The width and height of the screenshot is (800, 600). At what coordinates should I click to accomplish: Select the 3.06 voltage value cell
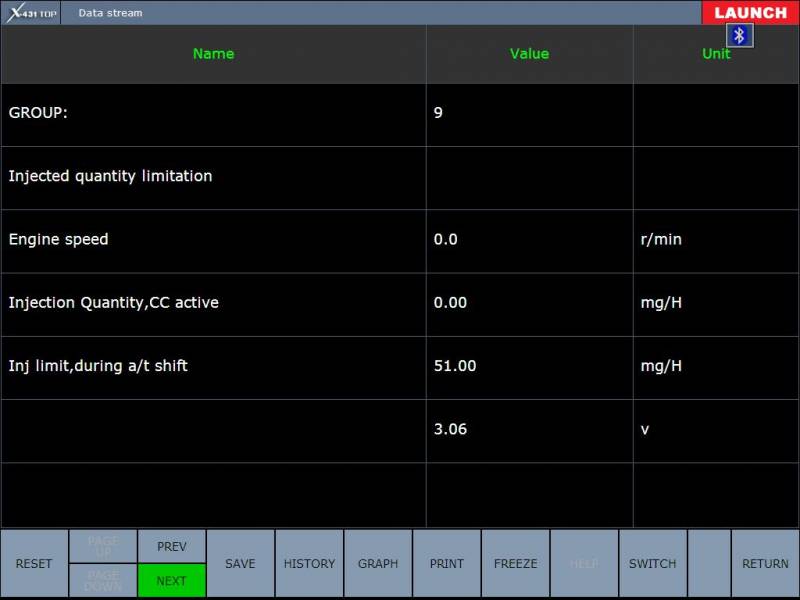coord(529,430)
